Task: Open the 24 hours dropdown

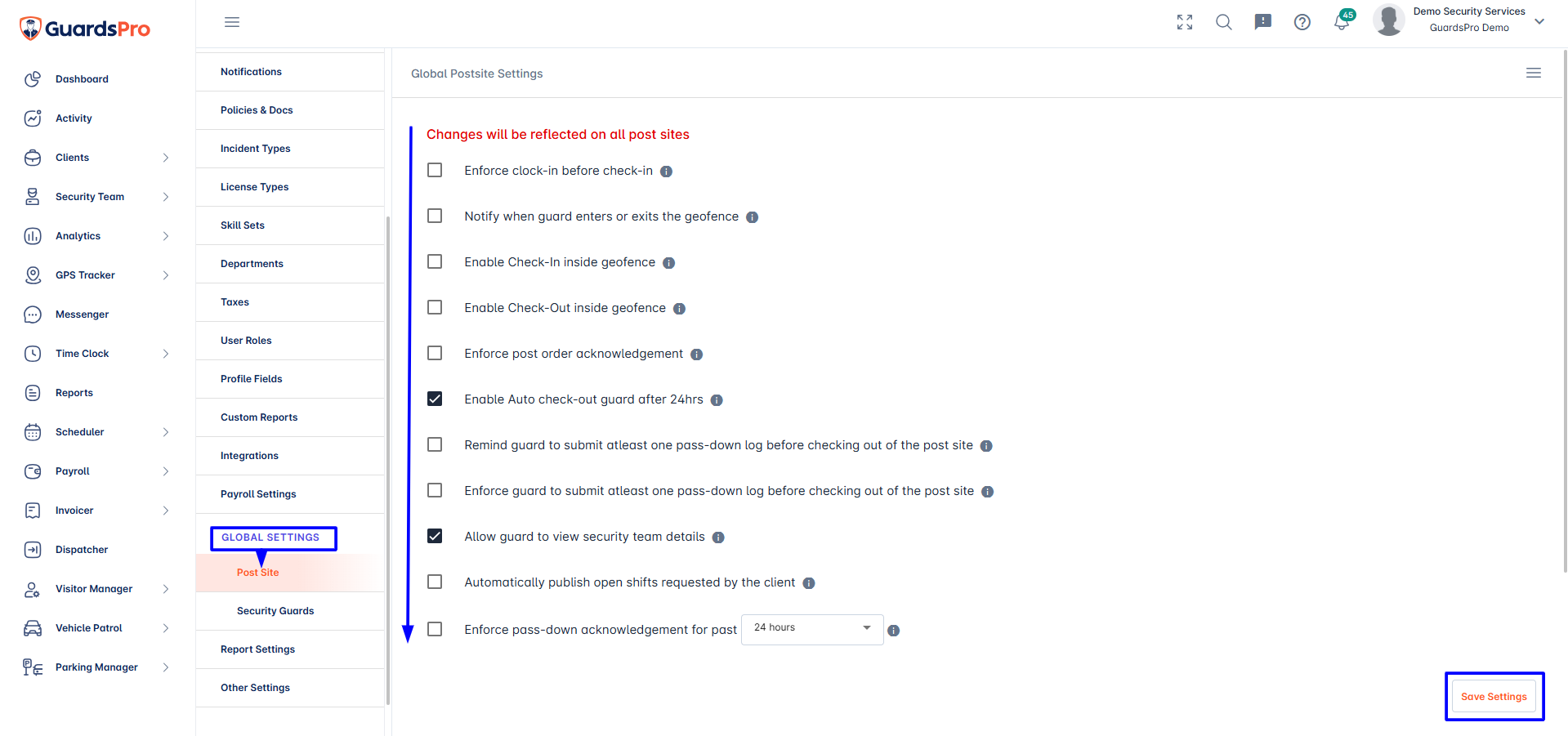Action: [x=812, y=629]
